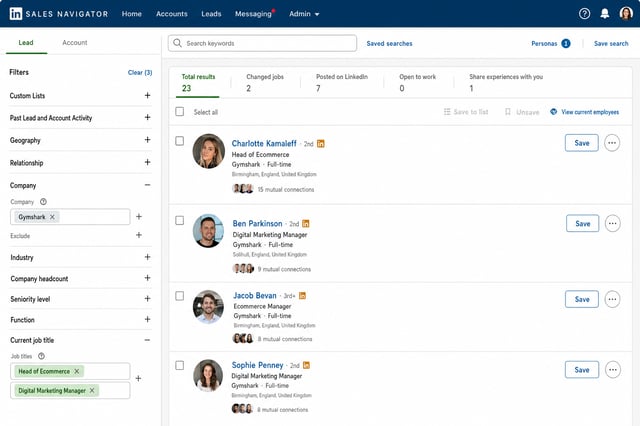The image size is (640, 426).
Task: Switch to the Lead filter tab
Action: click(x=26, y=42)
